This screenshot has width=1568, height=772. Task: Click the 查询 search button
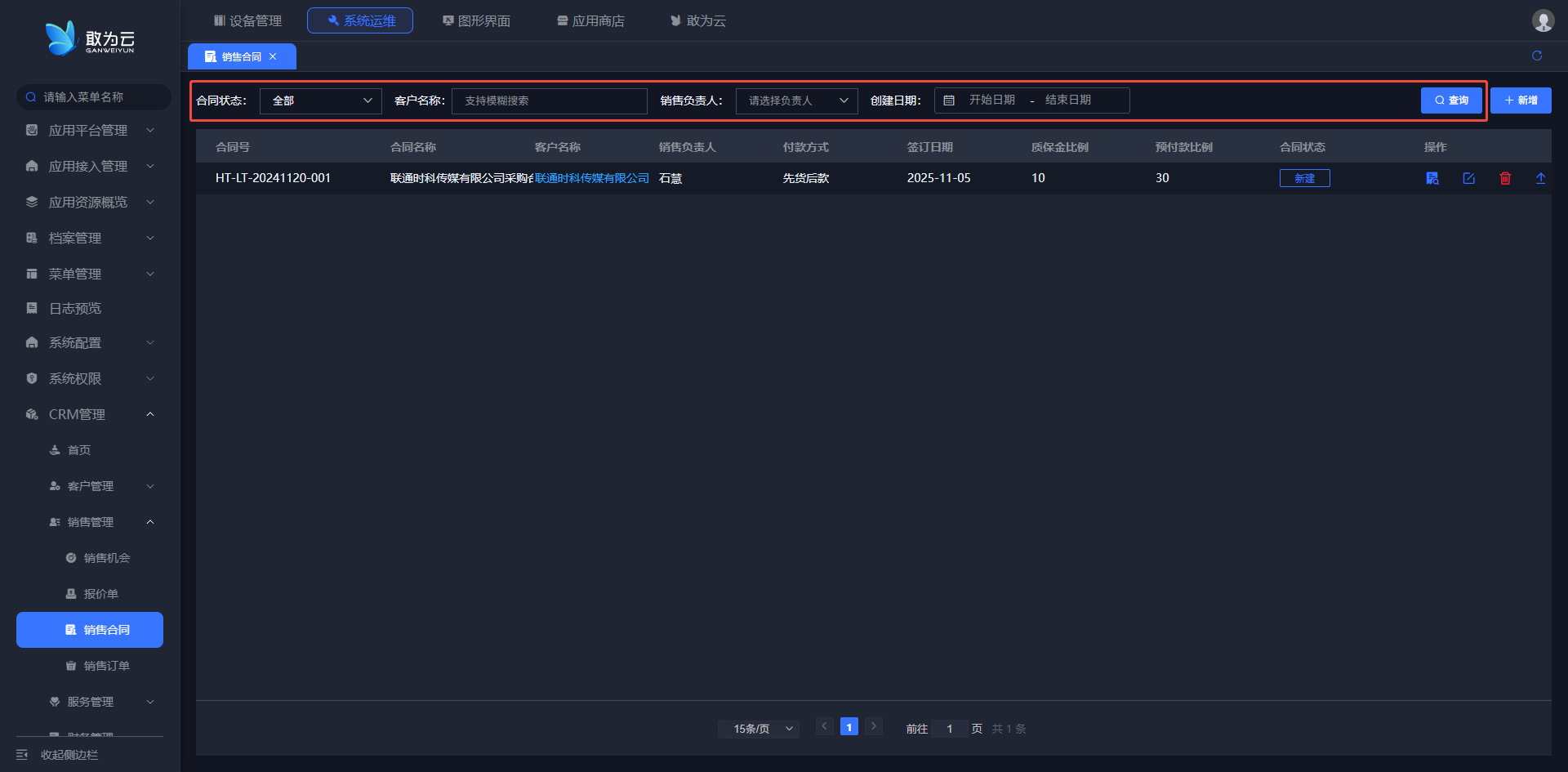(x=1451, y=100)
